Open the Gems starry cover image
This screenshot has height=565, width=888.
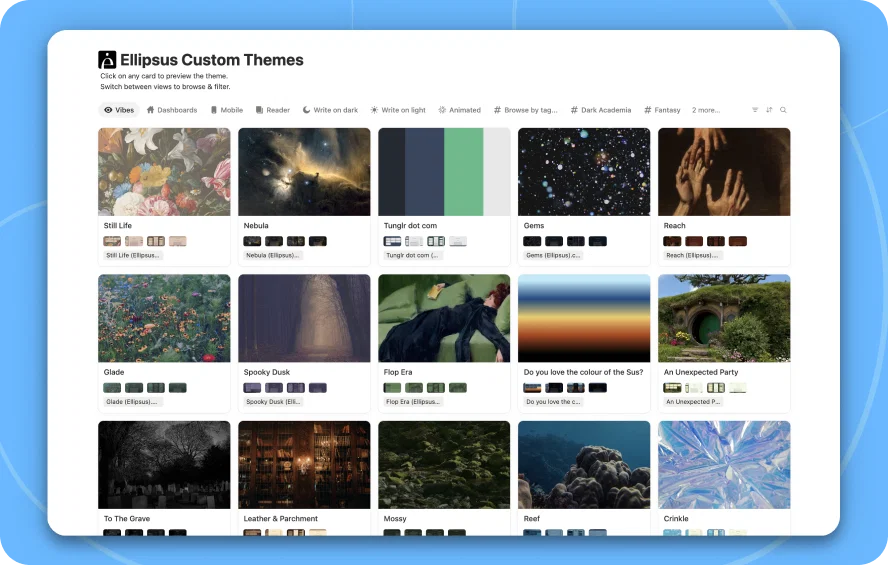[584, 172]
